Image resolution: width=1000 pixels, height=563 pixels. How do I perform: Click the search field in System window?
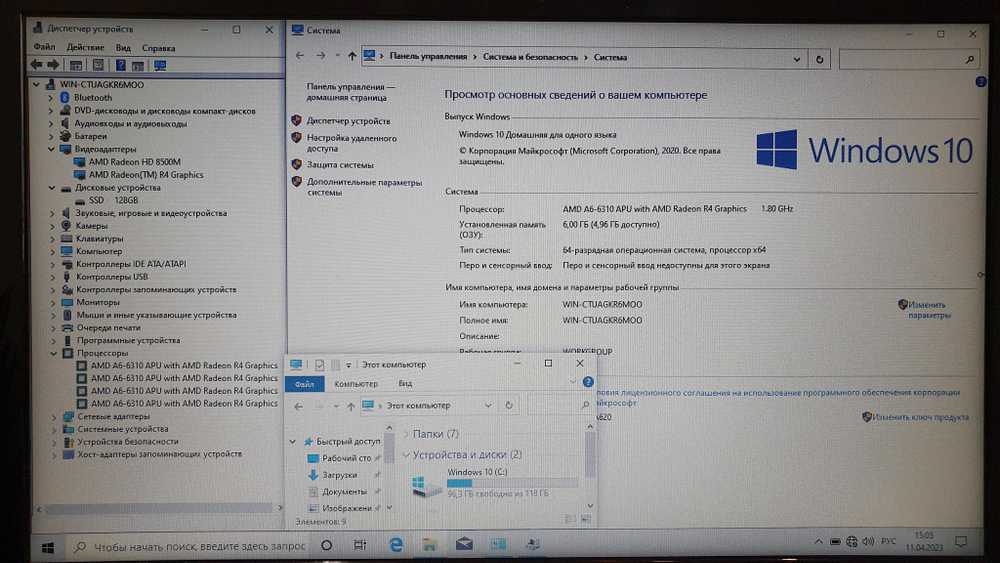pos(908,59)
